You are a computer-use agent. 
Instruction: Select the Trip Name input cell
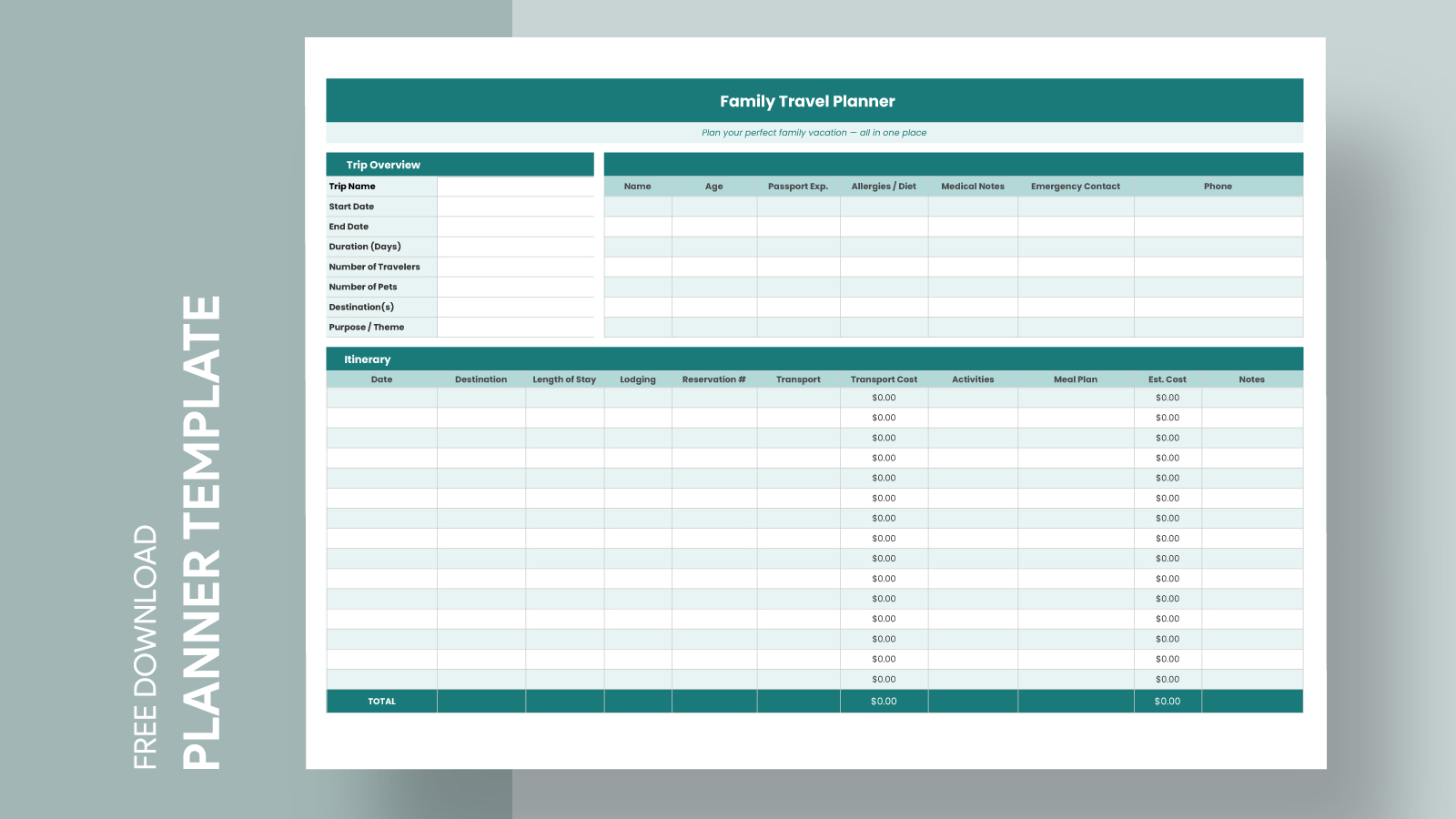tap(515, 187)
